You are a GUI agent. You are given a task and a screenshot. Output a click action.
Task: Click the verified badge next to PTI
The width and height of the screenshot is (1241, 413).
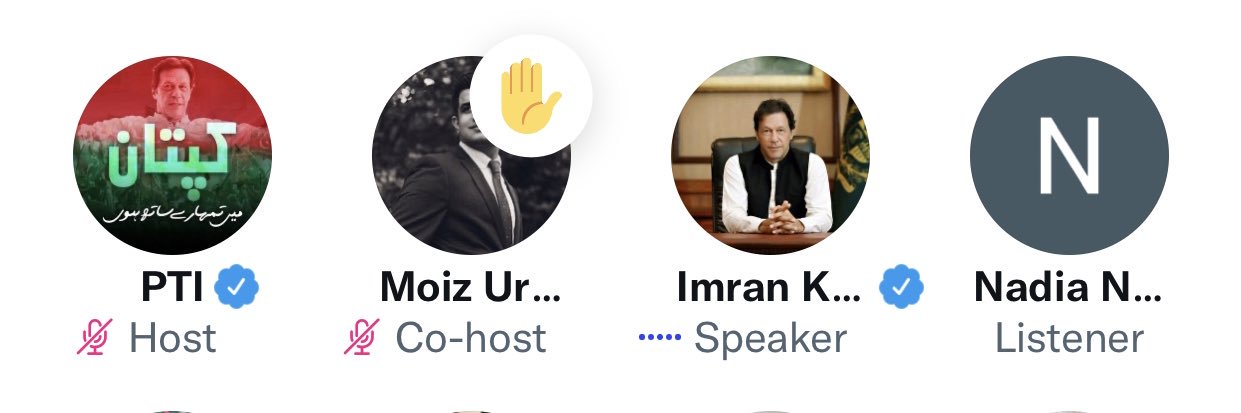[237, 289]
